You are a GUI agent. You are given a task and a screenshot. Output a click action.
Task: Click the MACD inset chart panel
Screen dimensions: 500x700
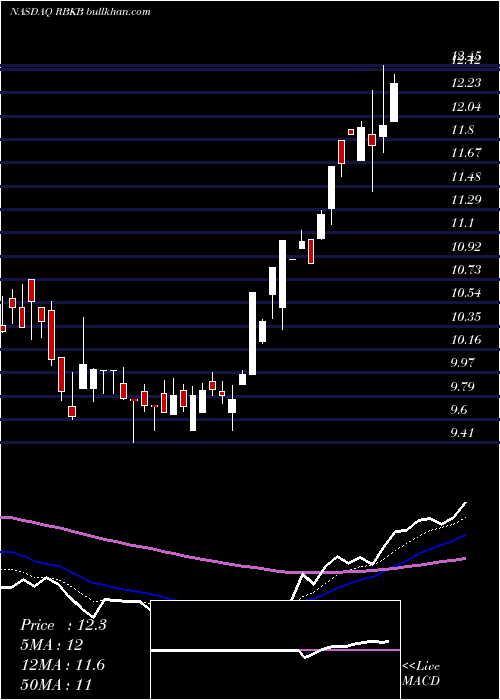275,650
